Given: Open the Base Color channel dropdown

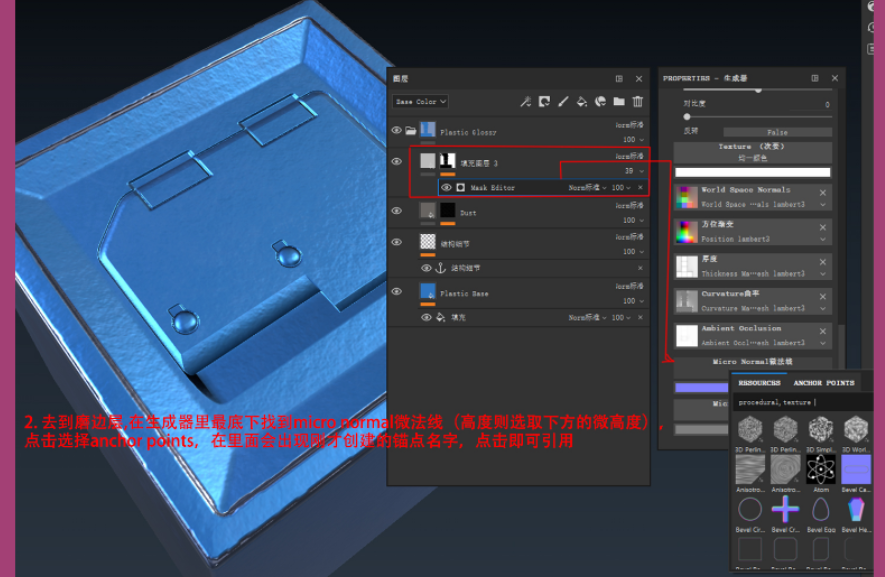Looking at the screenshot, I should [x=420, y=102].
